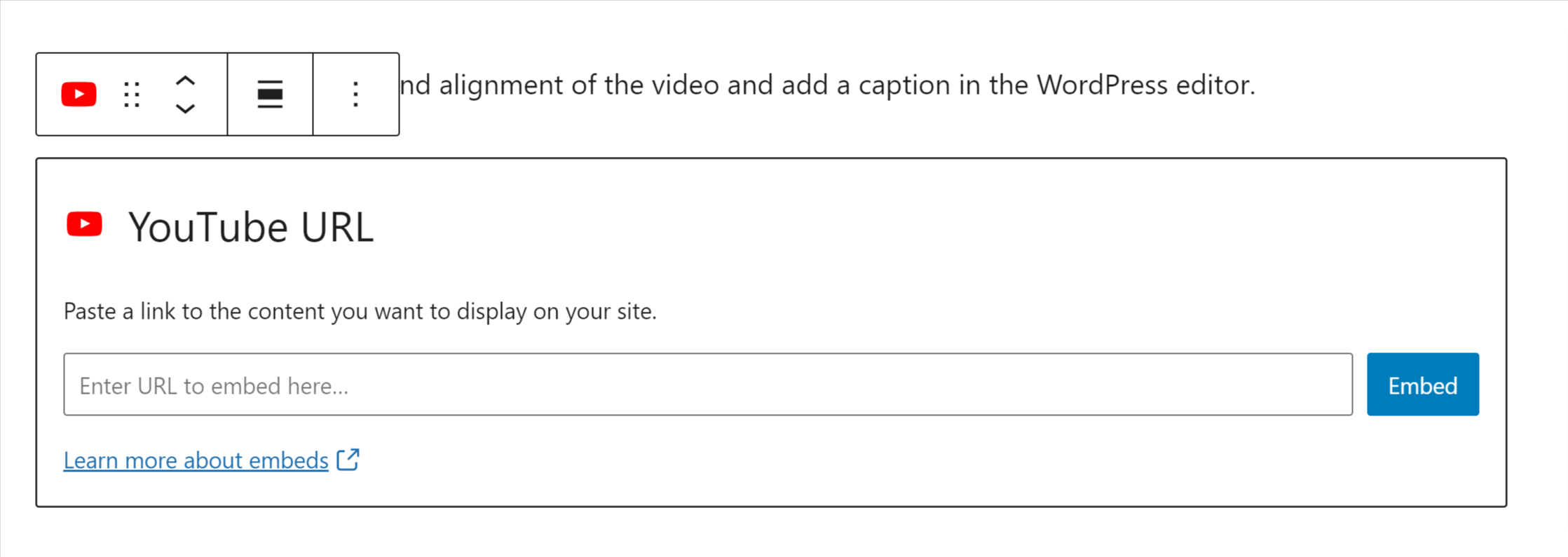The height and width of the screenshot is (557, 1568).
Task: Focus the Enter URL to embed field
Action: coord(708,385)
